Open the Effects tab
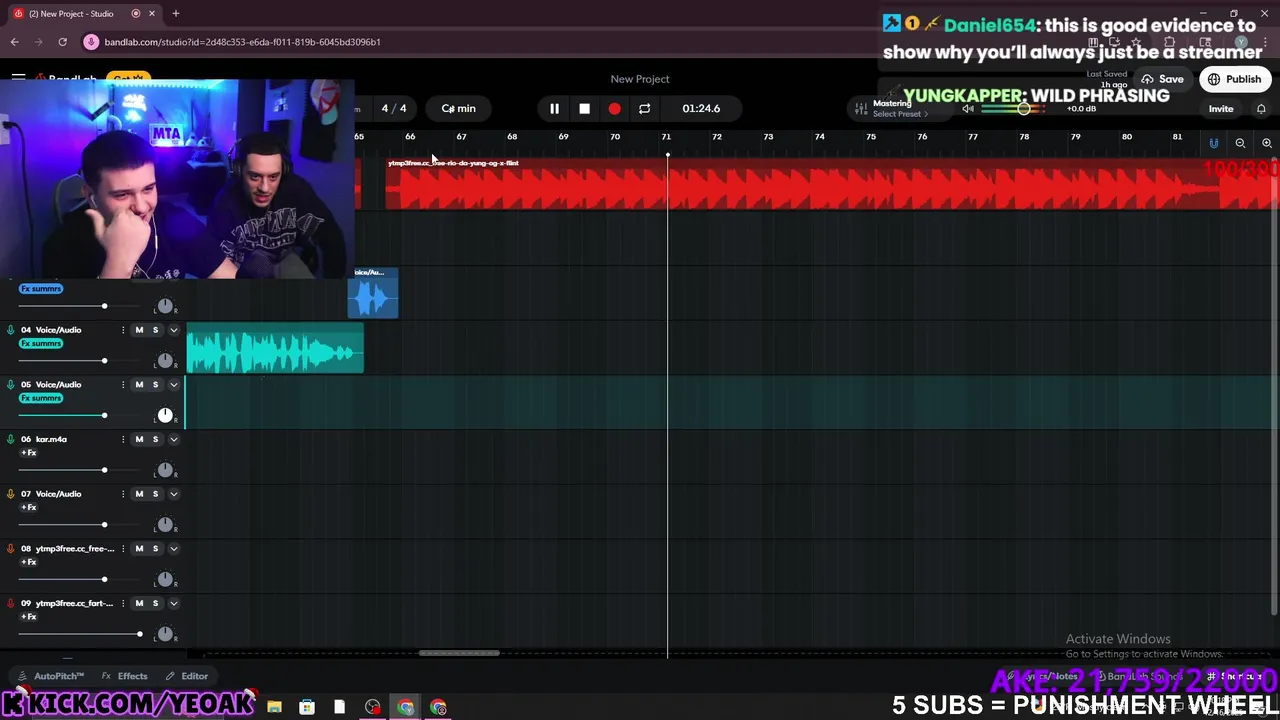1280x720 pixels. [125, 676]
